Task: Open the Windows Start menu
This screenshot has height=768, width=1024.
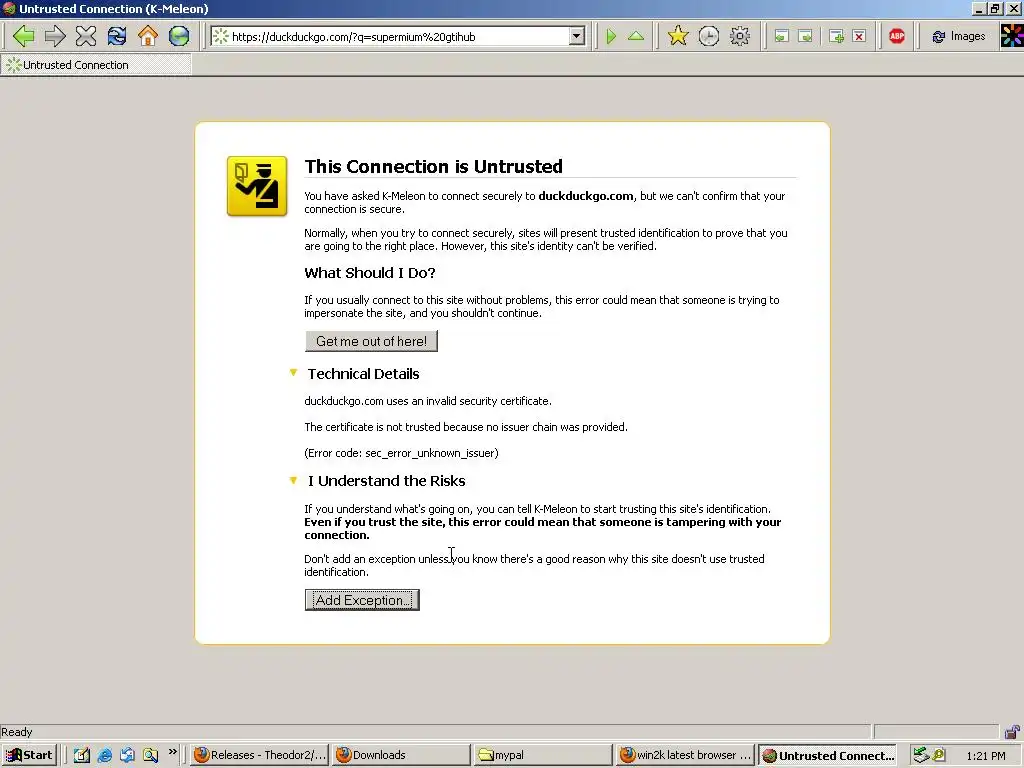Action: click(x=29, y=755)
